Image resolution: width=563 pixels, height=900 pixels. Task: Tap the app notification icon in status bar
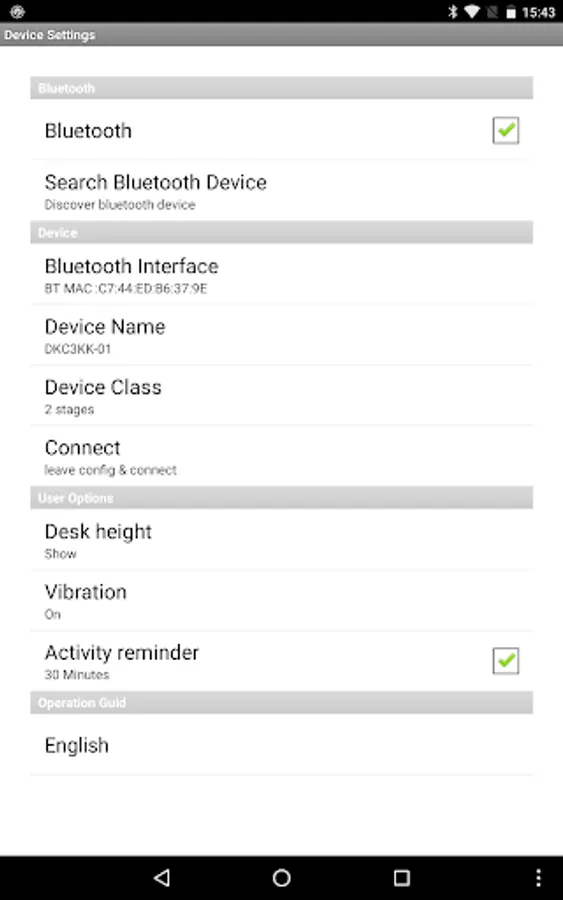17,11
